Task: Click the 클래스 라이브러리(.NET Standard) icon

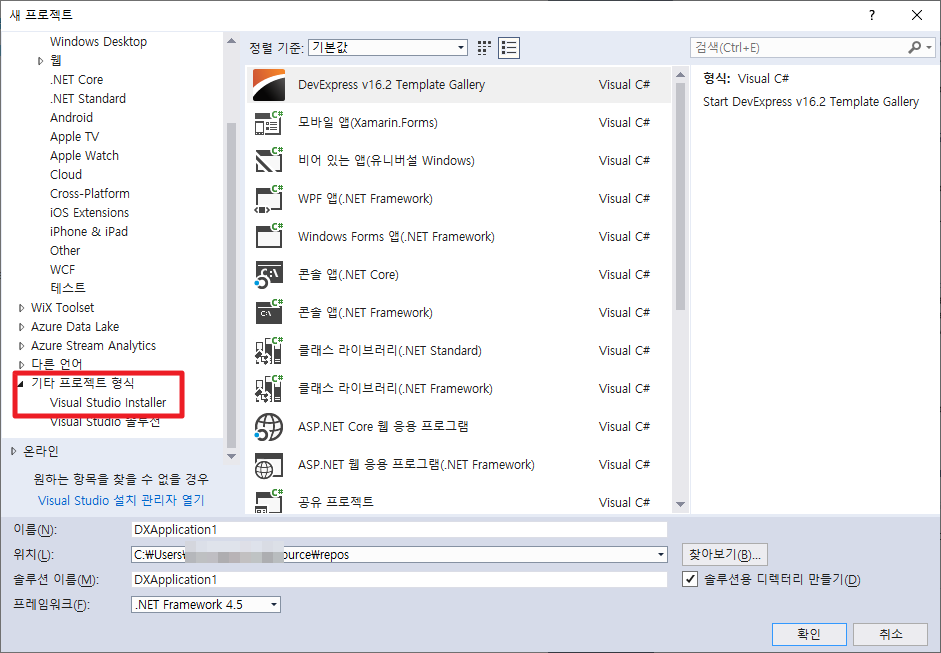Action: [268, 351]
